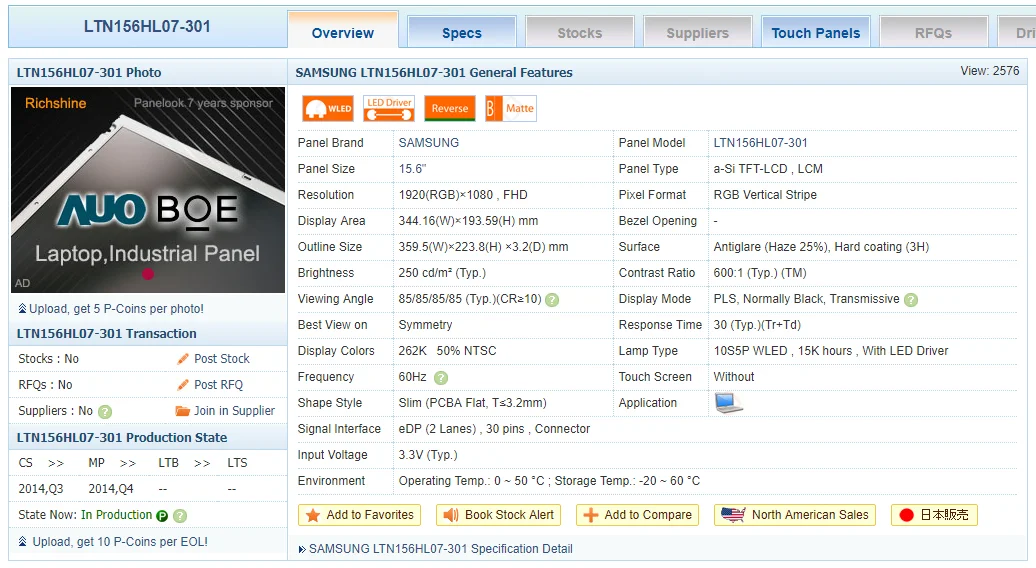This screenshot has height=568, width=1036.
Task: Click the folder icon beside Join in Supplier
Action: (182, 411)
